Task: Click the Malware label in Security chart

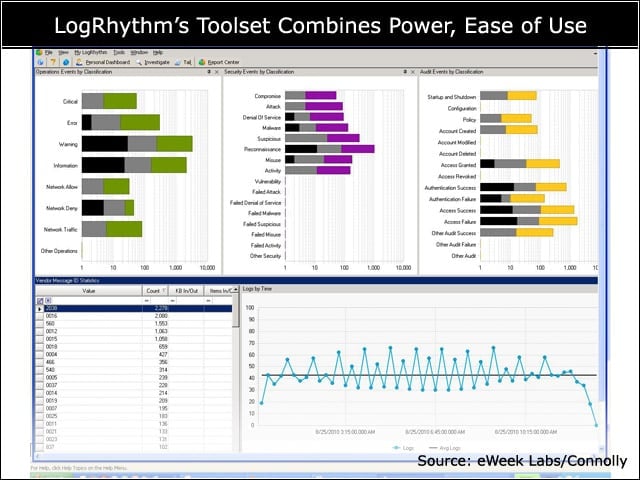Action: point(271,128)
